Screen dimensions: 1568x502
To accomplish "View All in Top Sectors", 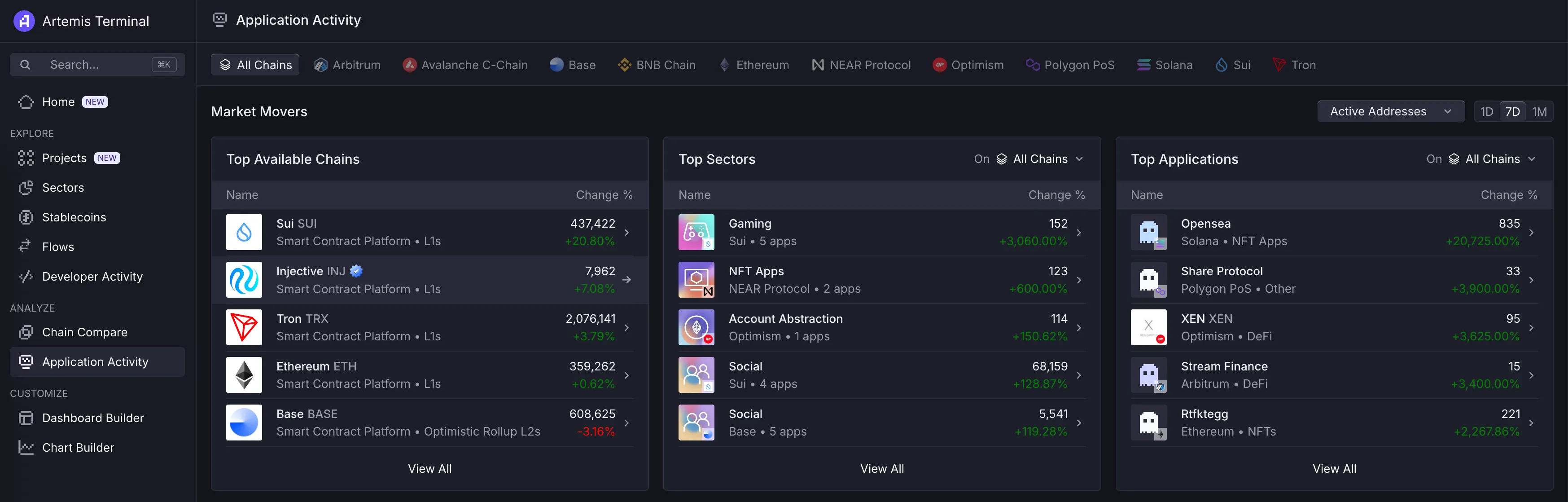I will pos(882,468).
